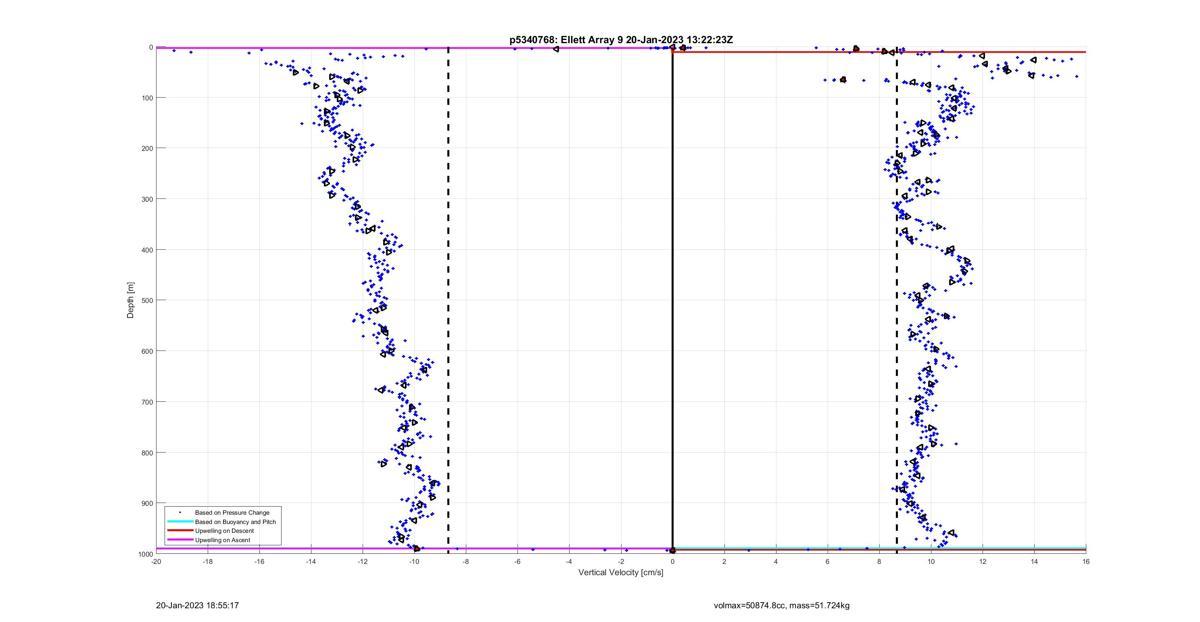Click legend entry 'Upwelling on Descent'

pos(224,531)
